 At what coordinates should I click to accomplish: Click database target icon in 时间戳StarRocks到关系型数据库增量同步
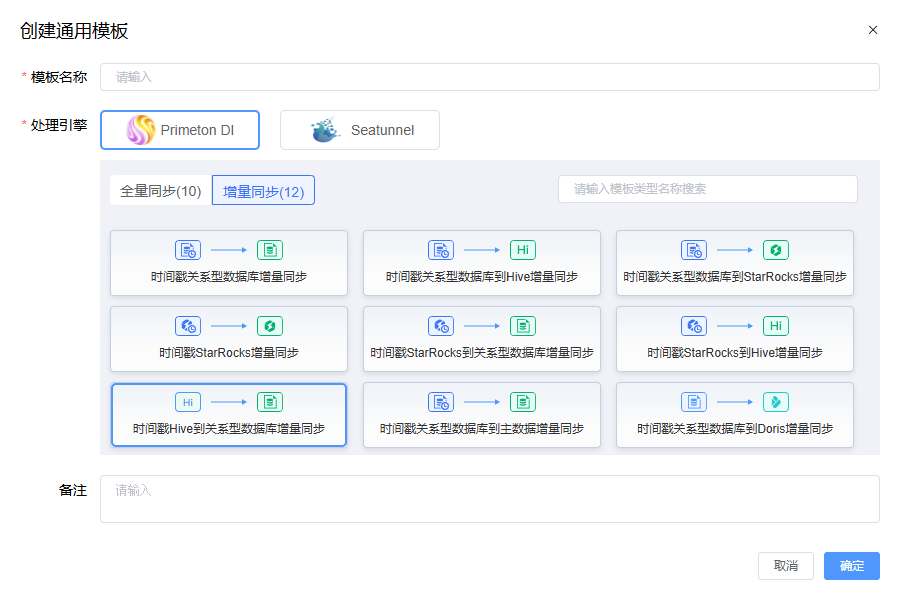pyautogui.click(x=523, y=326)
